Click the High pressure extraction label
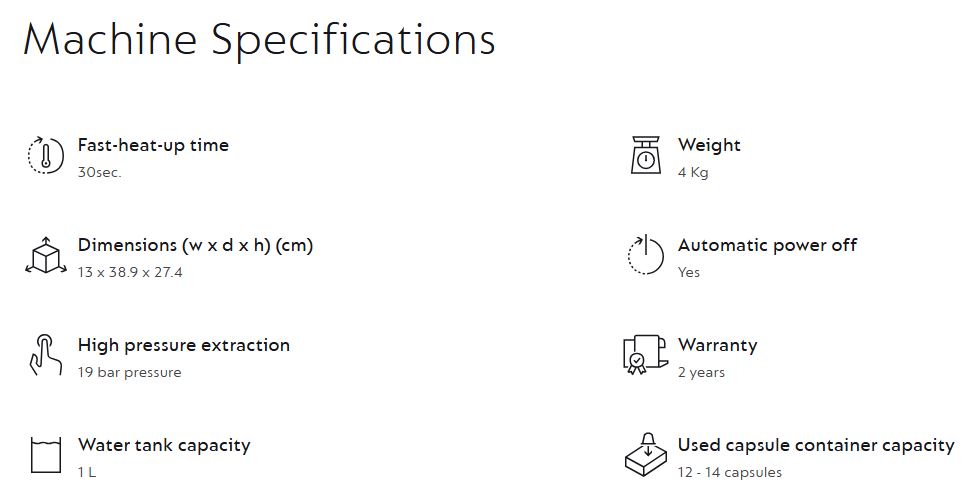 coord(184,345)
